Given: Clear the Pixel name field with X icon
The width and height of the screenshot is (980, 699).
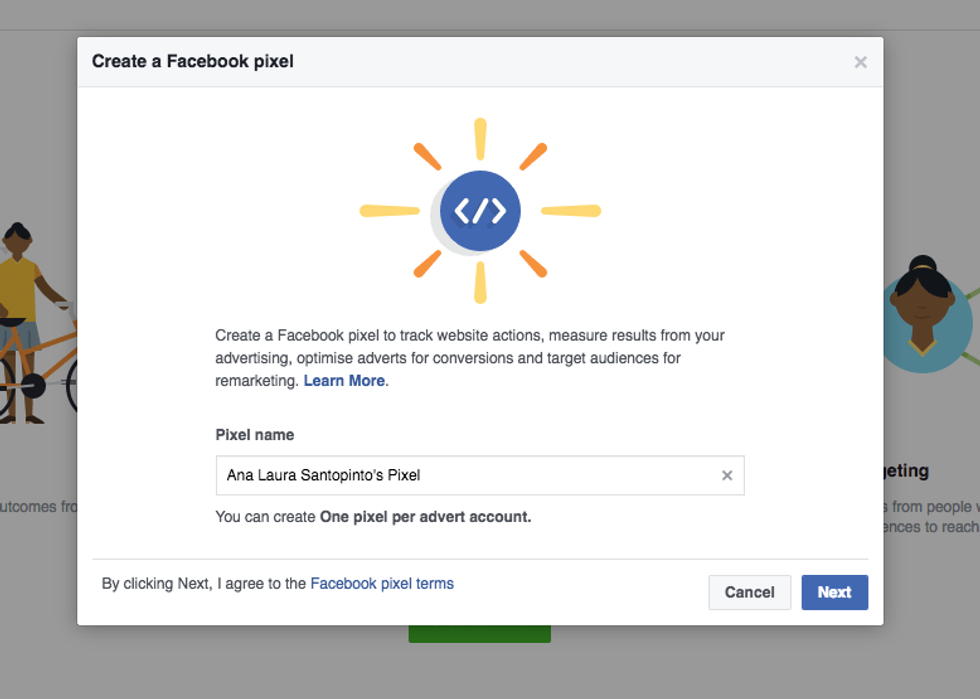Looking at the screenshot, I should pos(727,476).
